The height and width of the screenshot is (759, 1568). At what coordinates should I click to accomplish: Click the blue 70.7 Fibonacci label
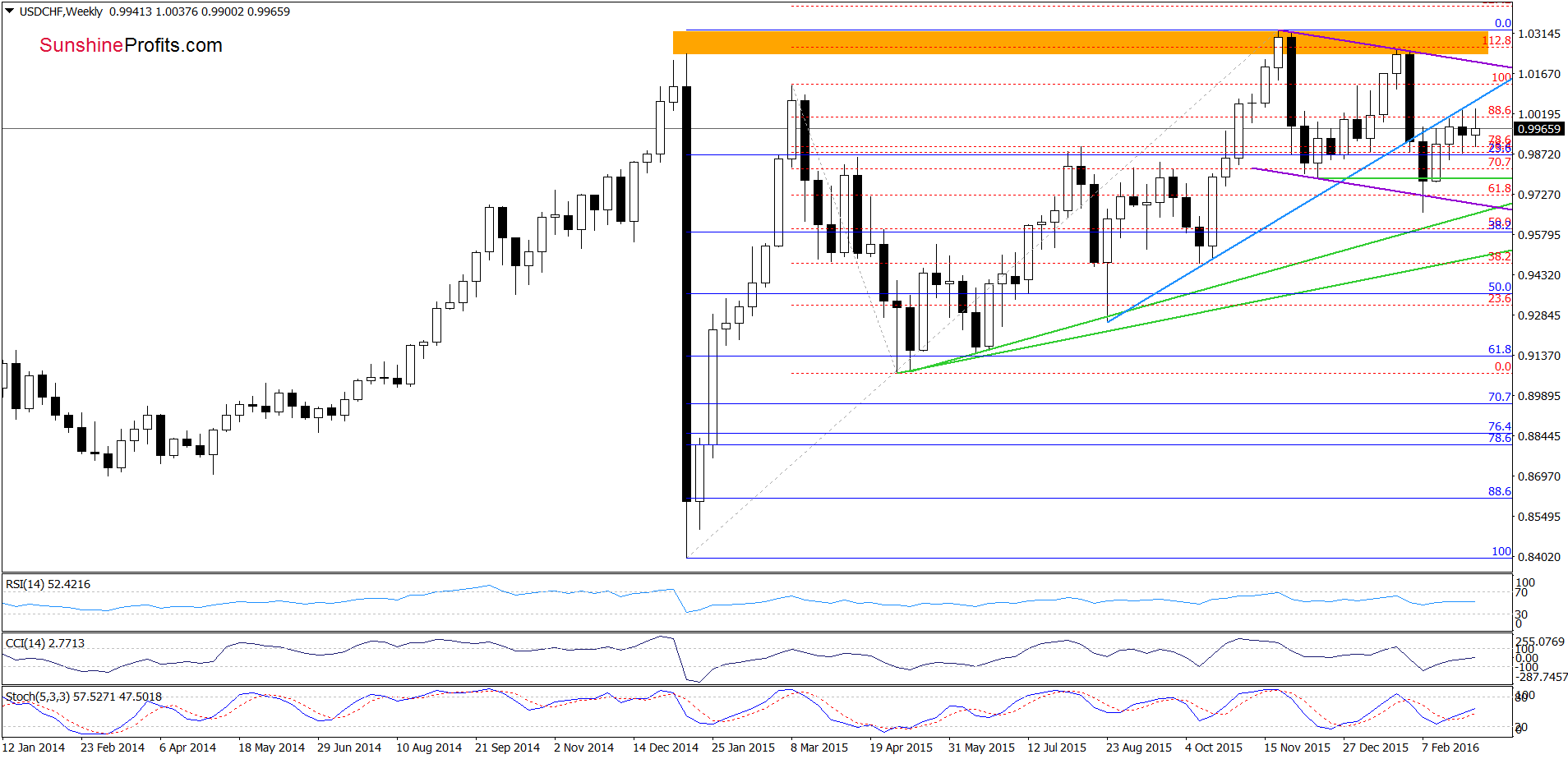point(1500,396)
